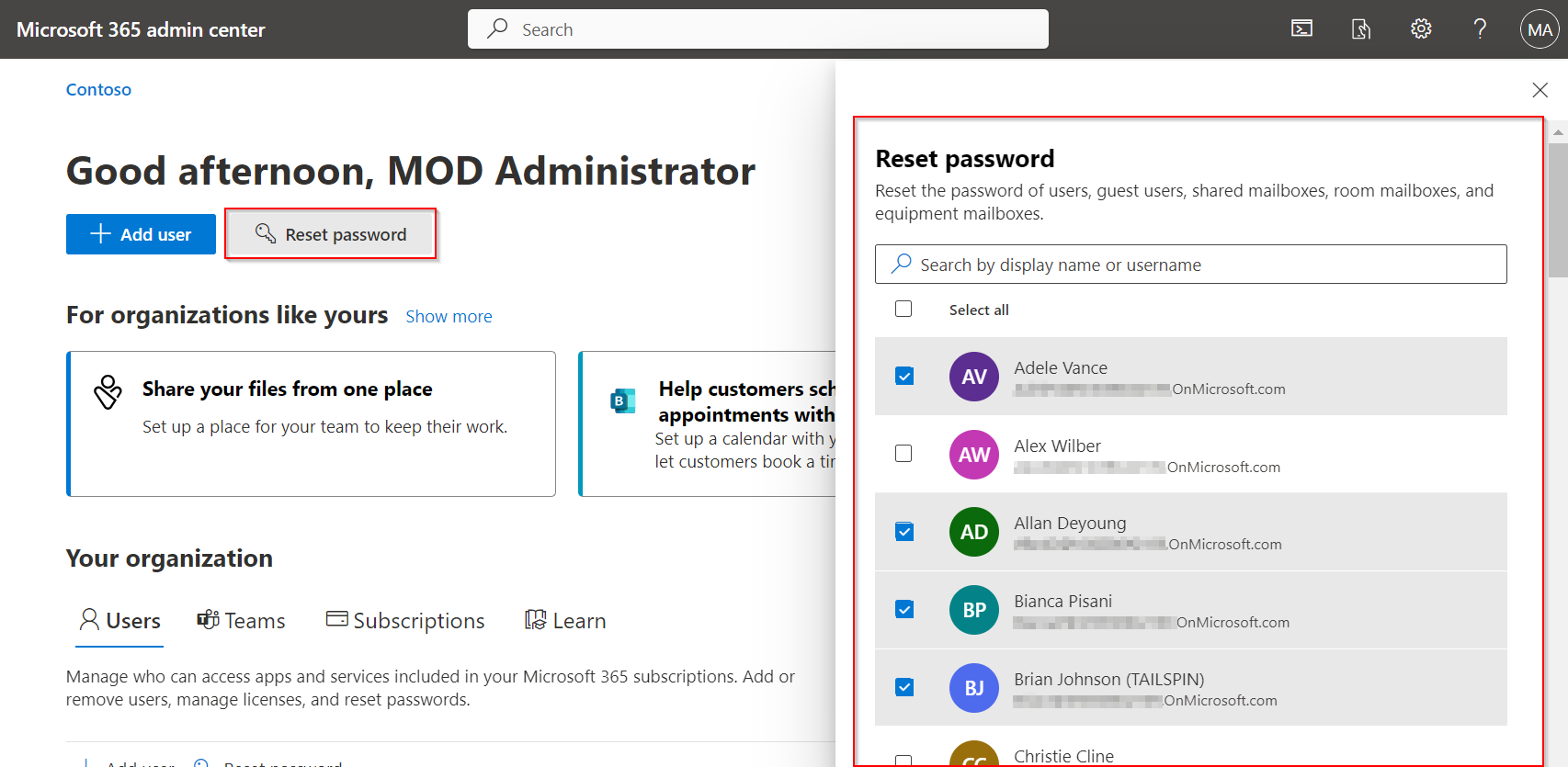Open the Contoso breadcrumb link

click(x=98, y=89)
